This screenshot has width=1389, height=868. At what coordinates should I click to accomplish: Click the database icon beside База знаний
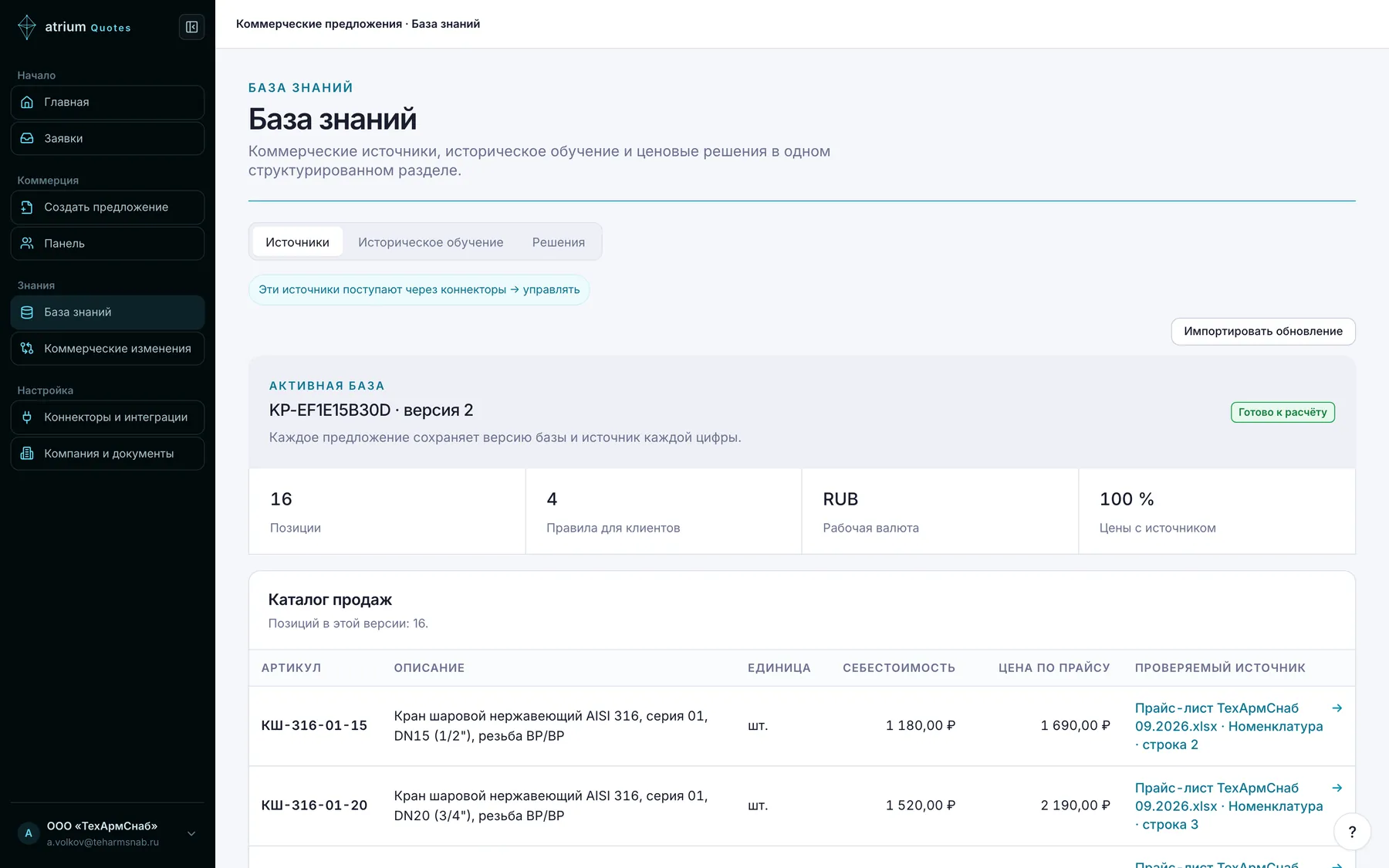point(27,312)
